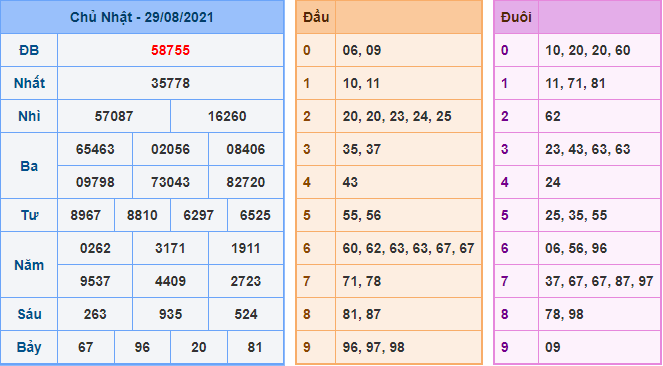
Task: Click the Năm prize number 2723
Action: (246, 281)
